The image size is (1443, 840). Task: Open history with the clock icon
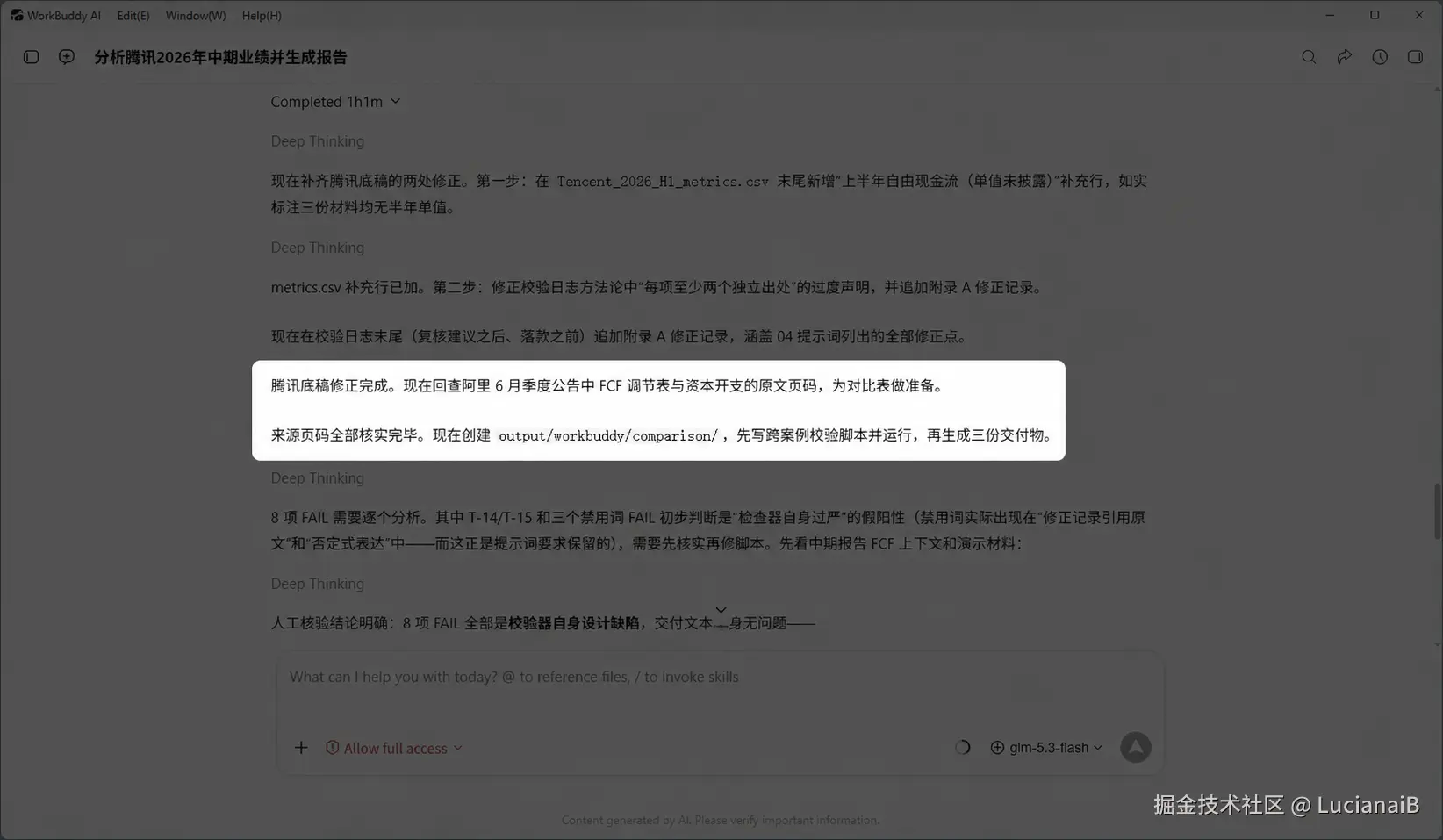[x=1380, y=57]
